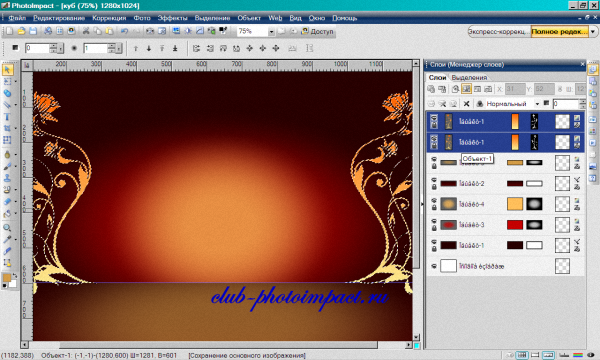Expand the Полное редак. mode dropdown arrow
600x360 pixels.
(x=593, y=31)
